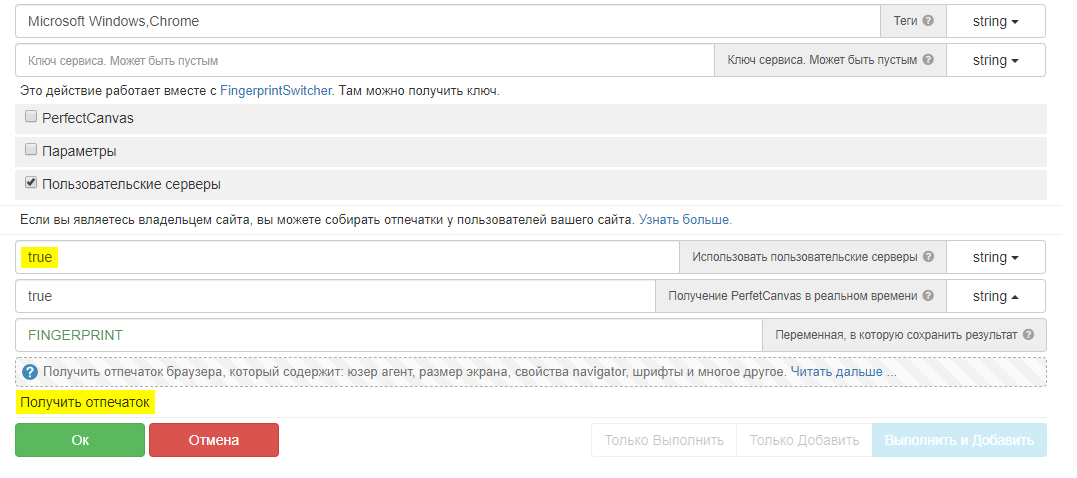Screen dimensions: 1077x478
Task: Click blue question icon in description box
Action: 30,372
